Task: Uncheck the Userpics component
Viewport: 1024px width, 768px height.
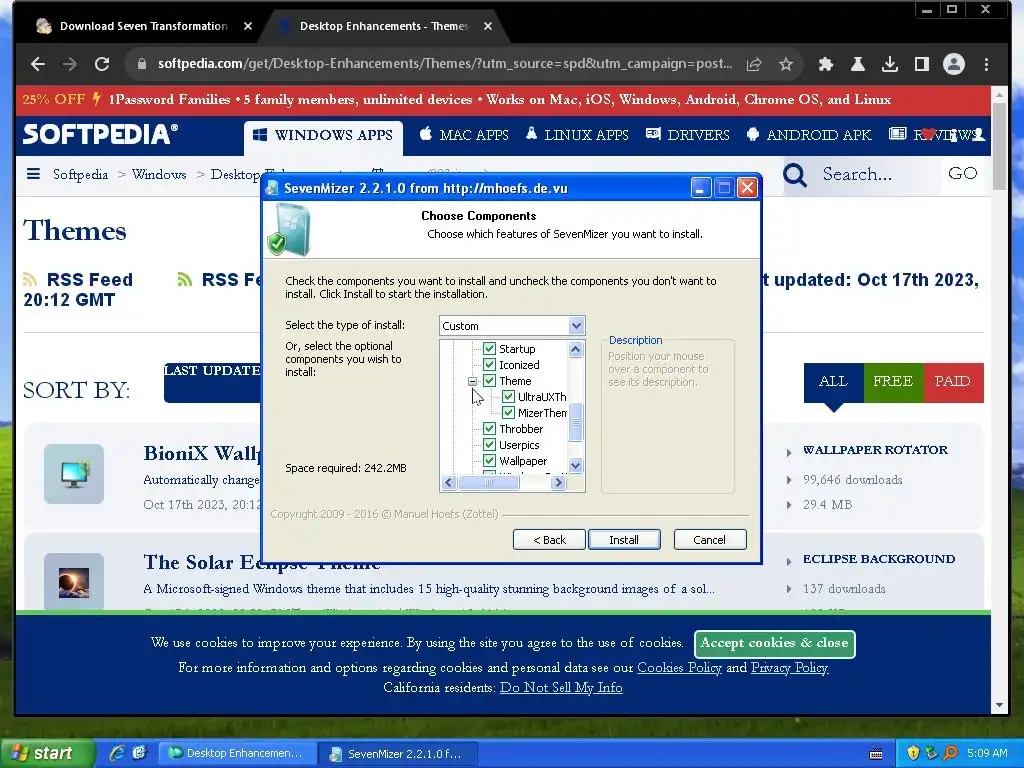Action: [x=489, y=445]
